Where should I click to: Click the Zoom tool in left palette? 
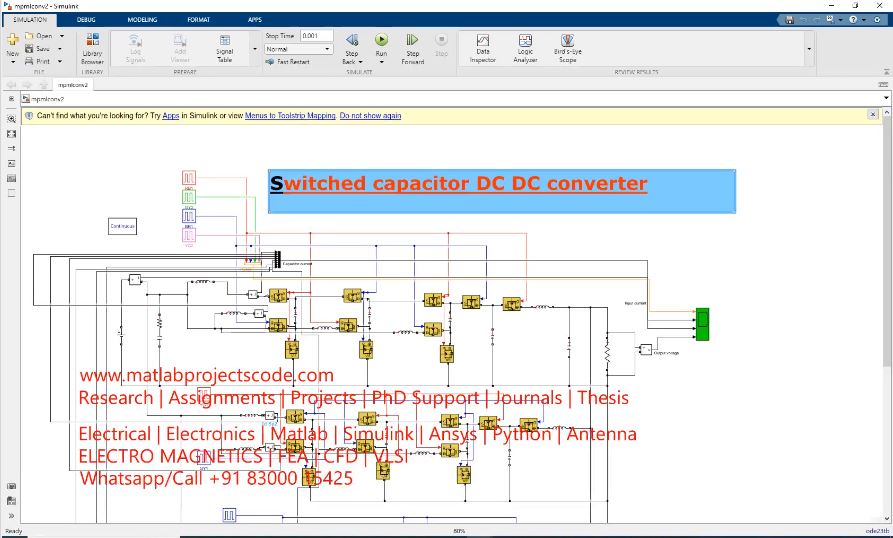(11, 119)
